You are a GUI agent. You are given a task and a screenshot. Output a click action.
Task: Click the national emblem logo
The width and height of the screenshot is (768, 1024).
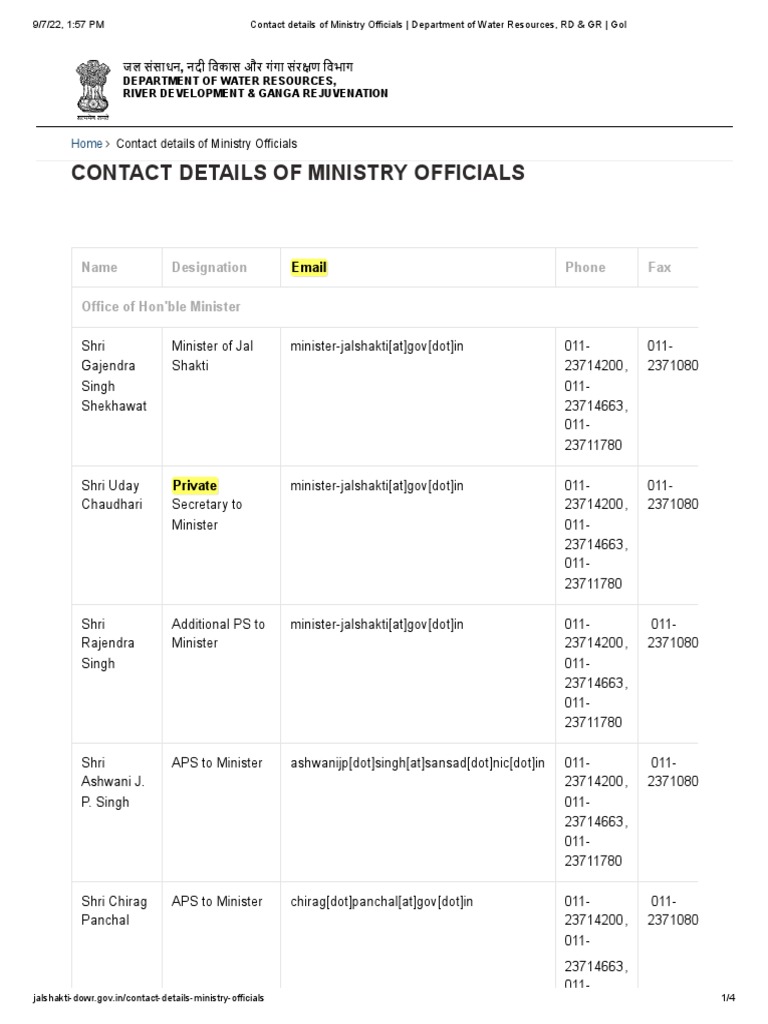pos(92,89)
